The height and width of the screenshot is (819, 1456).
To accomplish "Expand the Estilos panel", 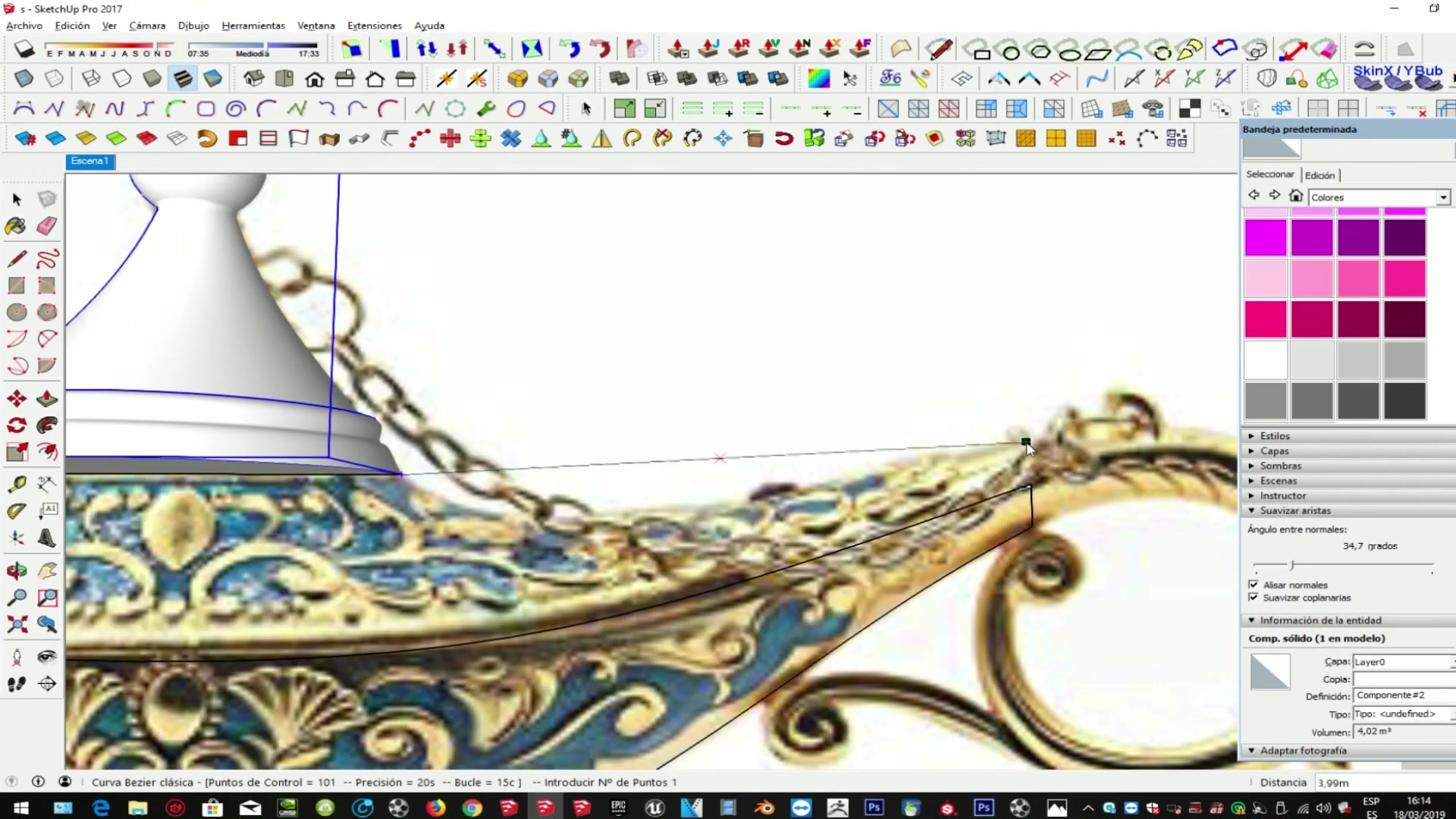I will 1274,436.
